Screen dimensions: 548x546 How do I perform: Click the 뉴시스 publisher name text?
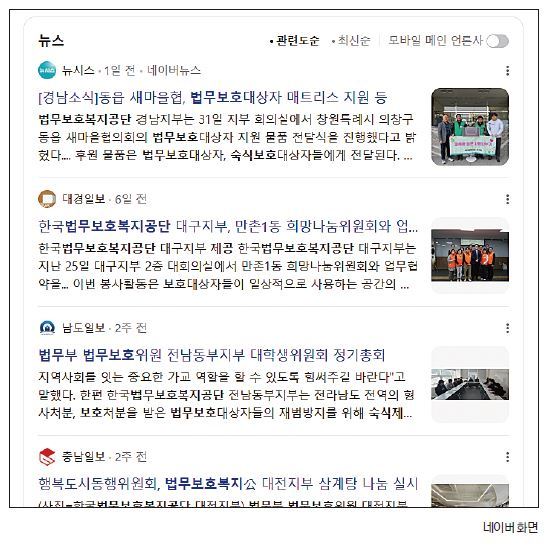(78, 71)
